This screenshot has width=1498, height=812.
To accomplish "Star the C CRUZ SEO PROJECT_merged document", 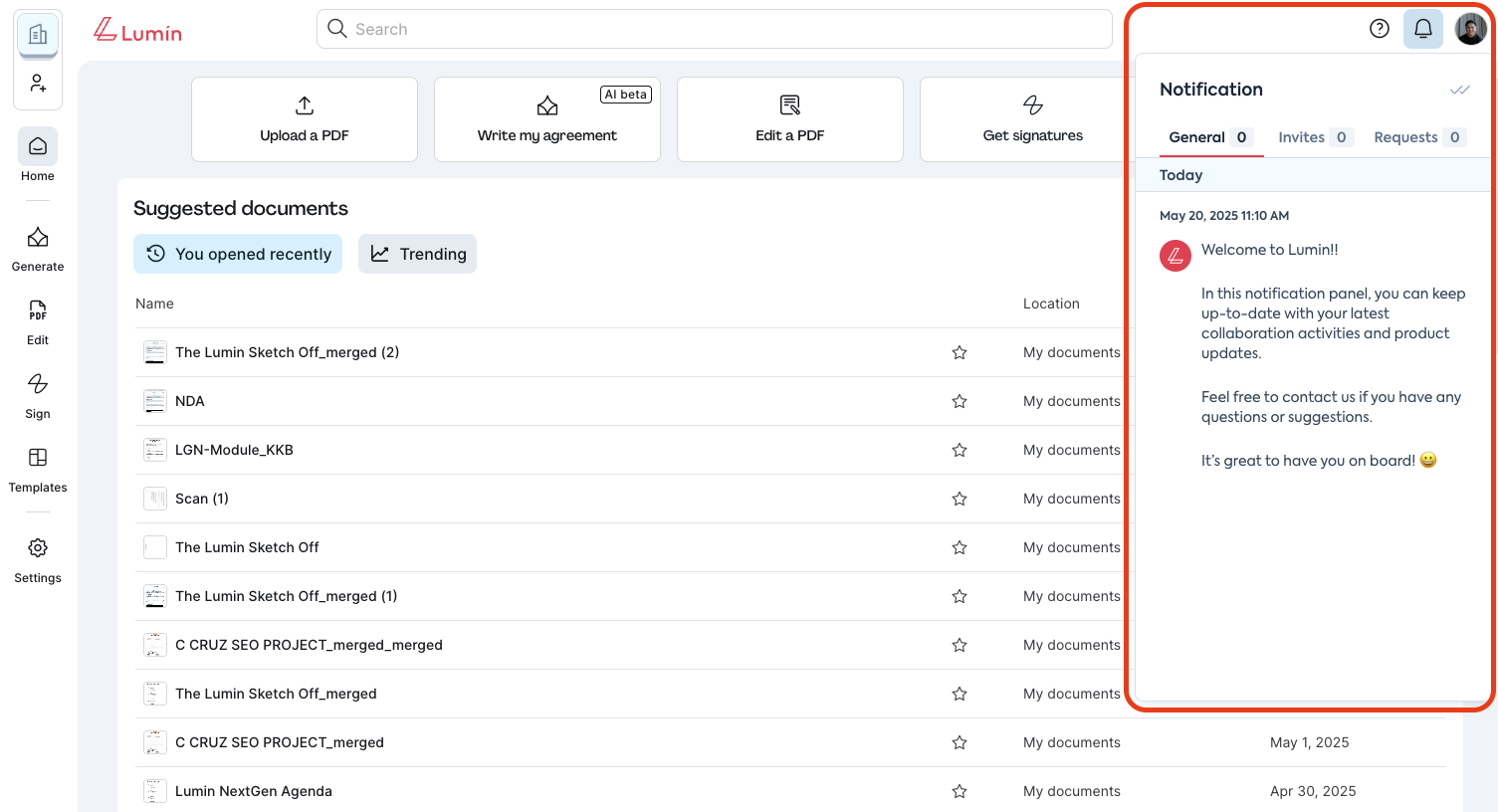I will [960, 742].
